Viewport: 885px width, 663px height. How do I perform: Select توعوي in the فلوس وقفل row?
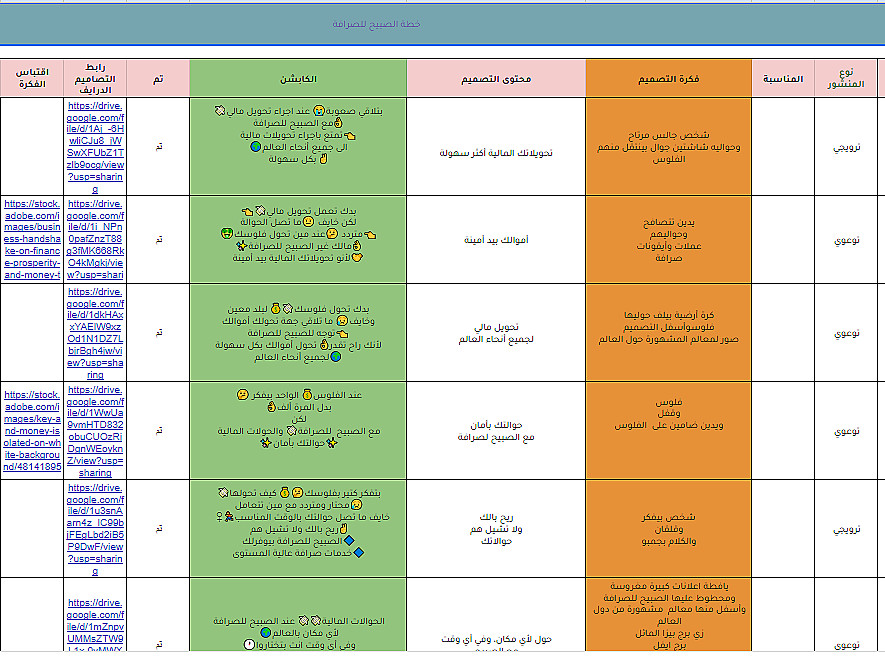coord(845,431)
